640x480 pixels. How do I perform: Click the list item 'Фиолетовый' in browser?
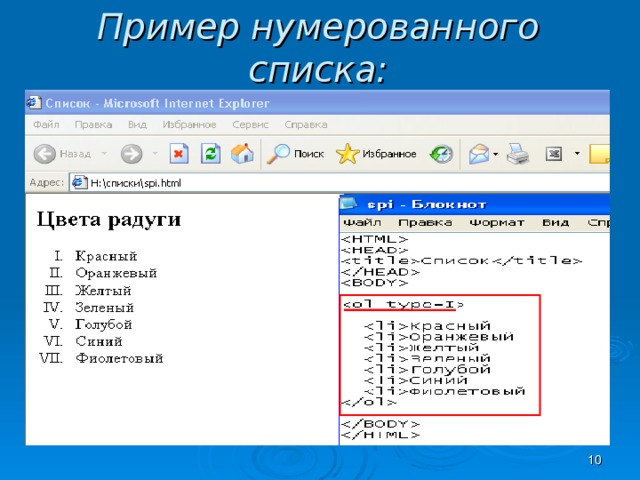(119, 358)
